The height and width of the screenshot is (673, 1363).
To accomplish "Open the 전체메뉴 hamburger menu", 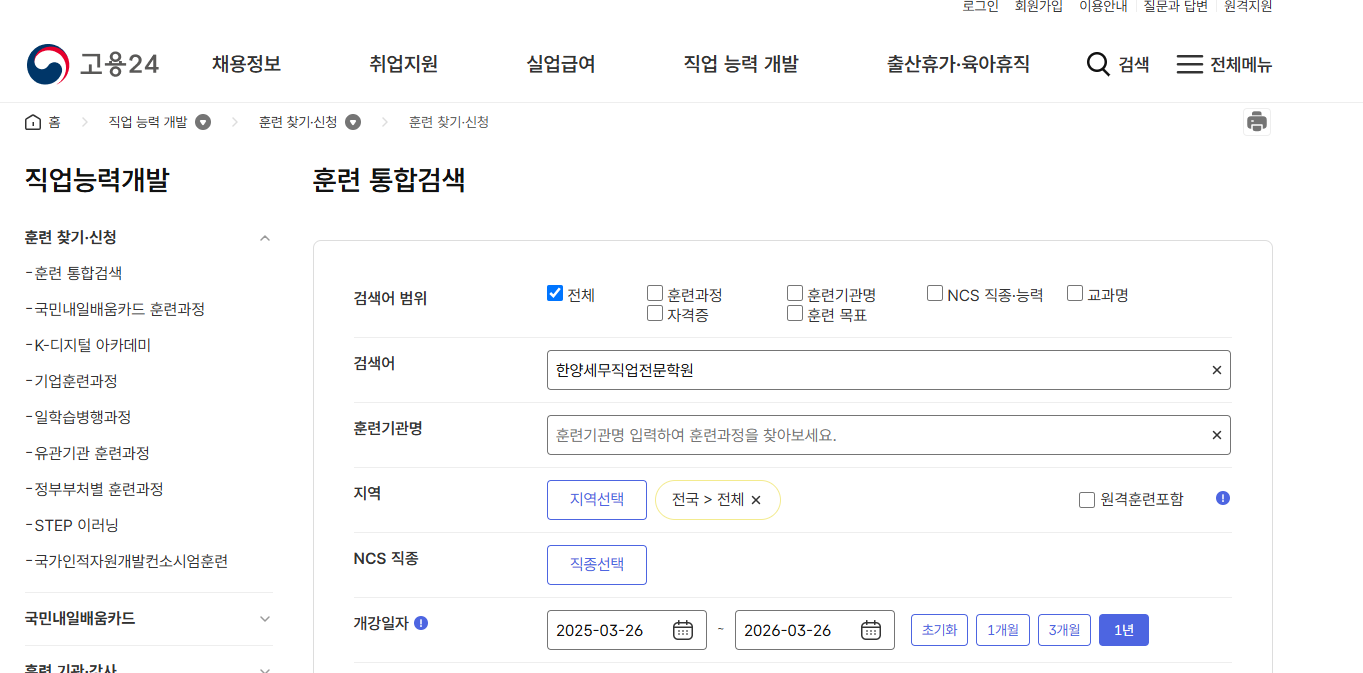I will click(x=1189, y=65).
